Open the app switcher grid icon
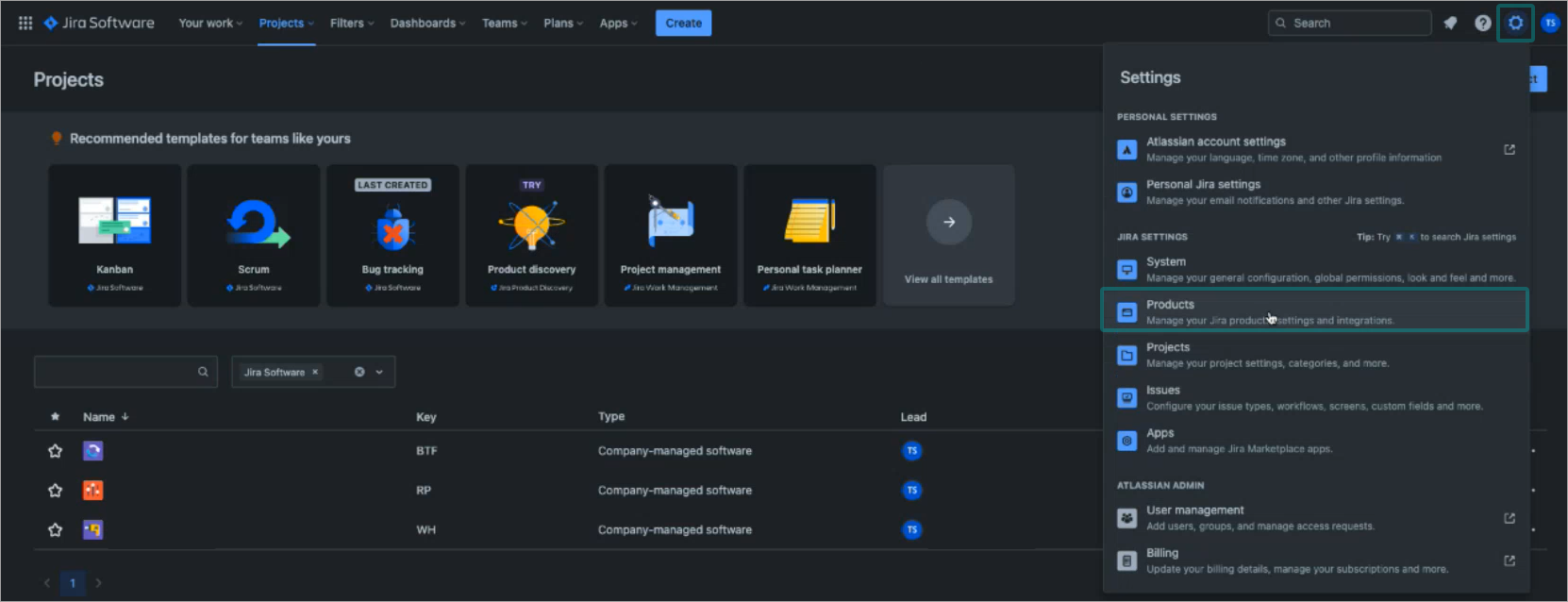 pyautogui.click(x=25, y=23)
